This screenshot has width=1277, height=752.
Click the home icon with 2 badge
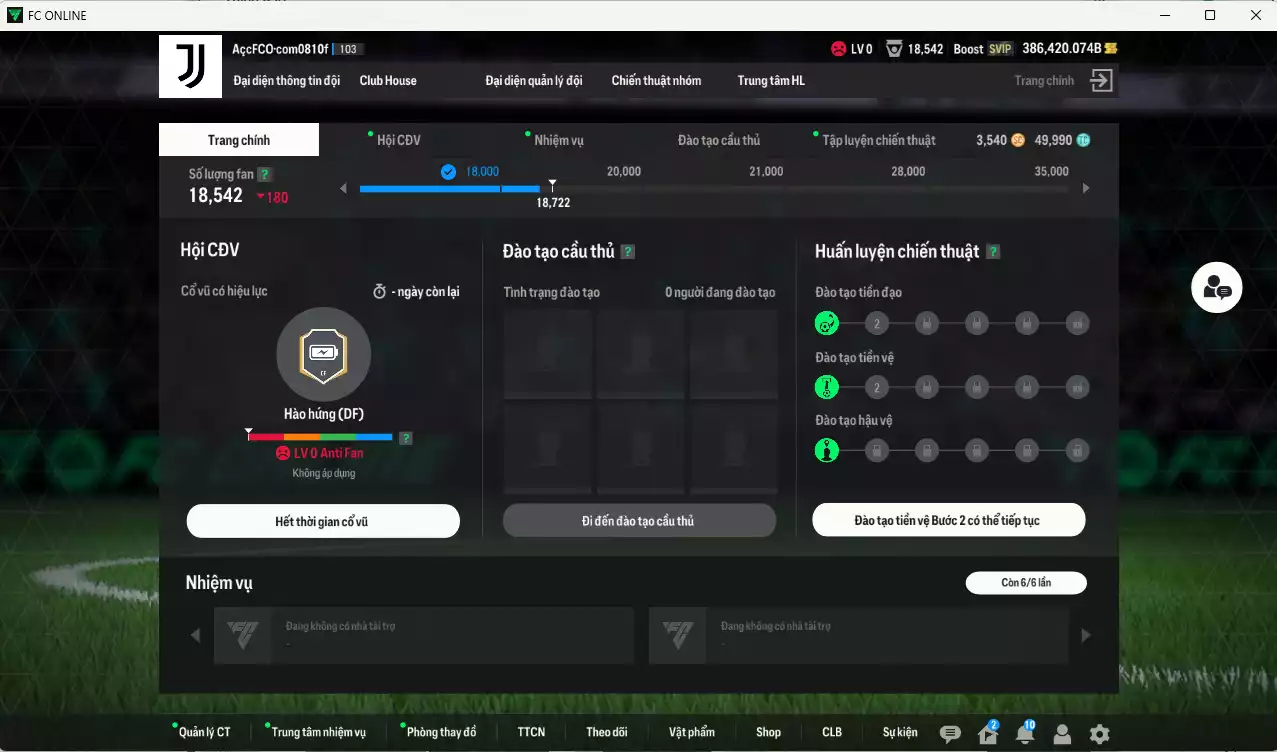988,734
